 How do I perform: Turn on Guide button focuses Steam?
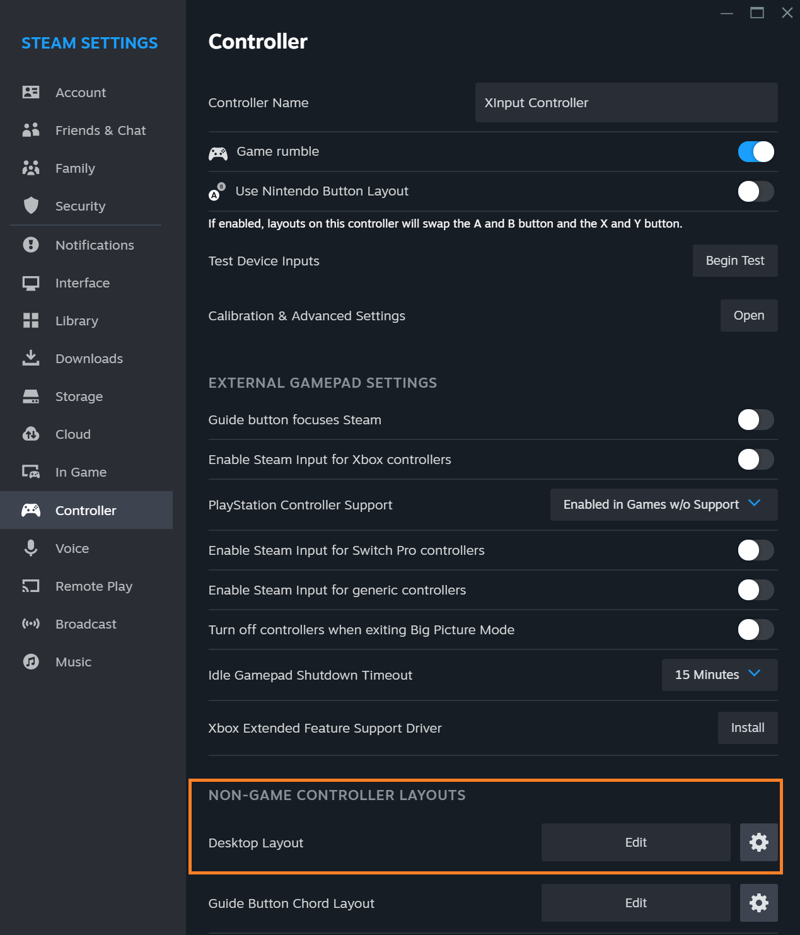(756, 420)
